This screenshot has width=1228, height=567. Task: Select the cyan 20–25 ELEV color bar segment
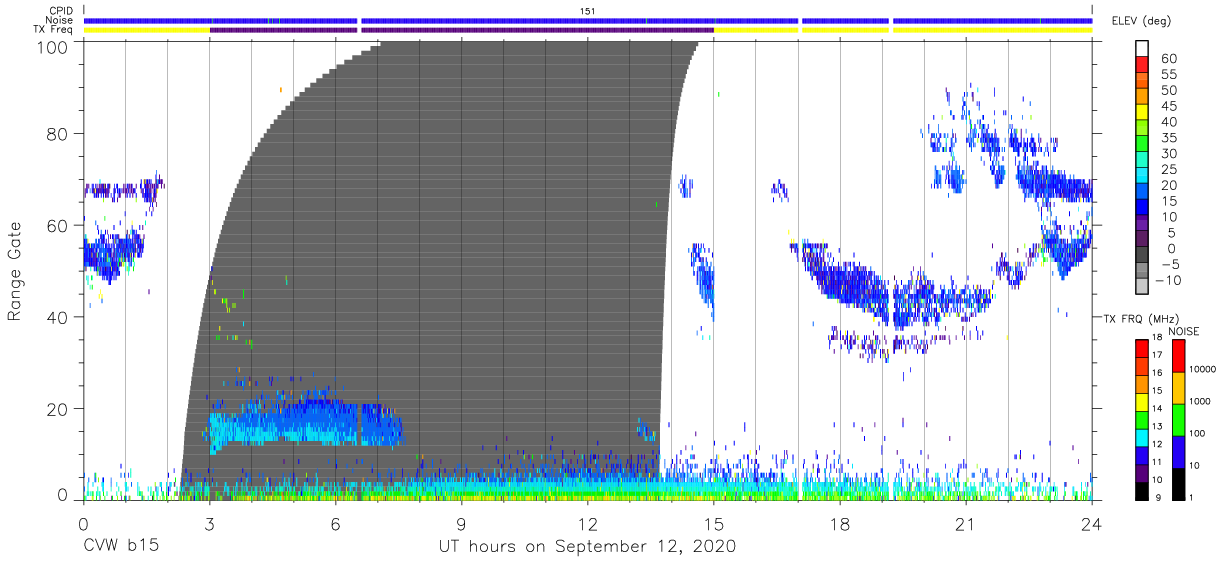1141,176
